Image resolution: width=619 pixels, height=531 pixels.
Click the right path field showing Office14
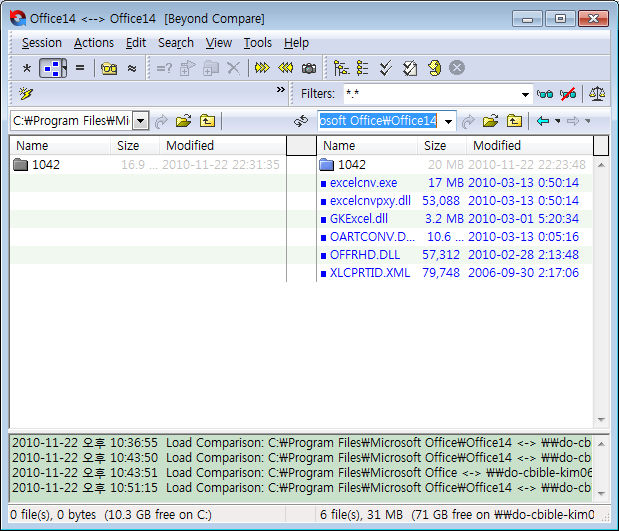click(x=378, y=120)
